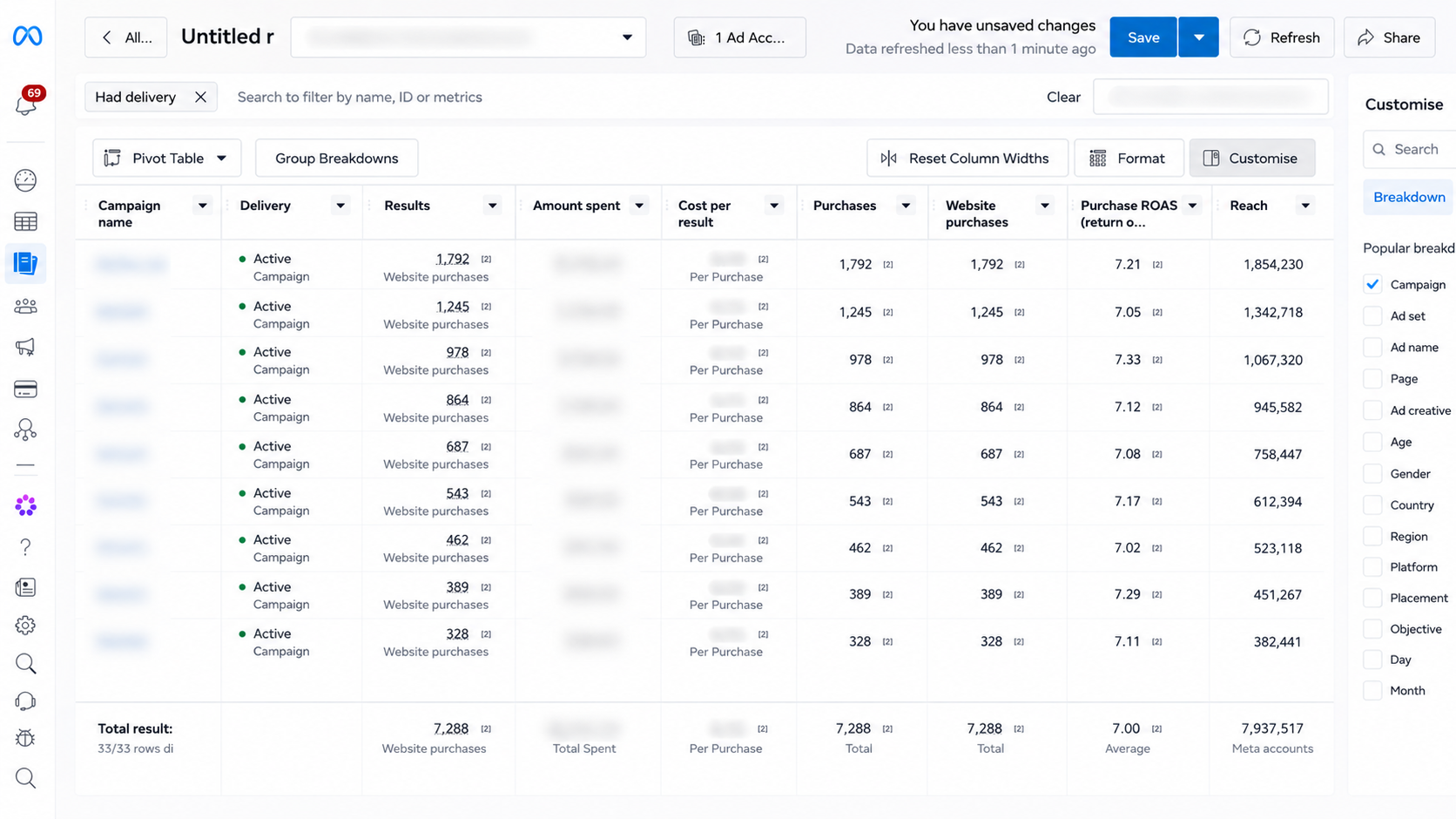
Task: Open the settings gear icon
Action: pos(25,626)
